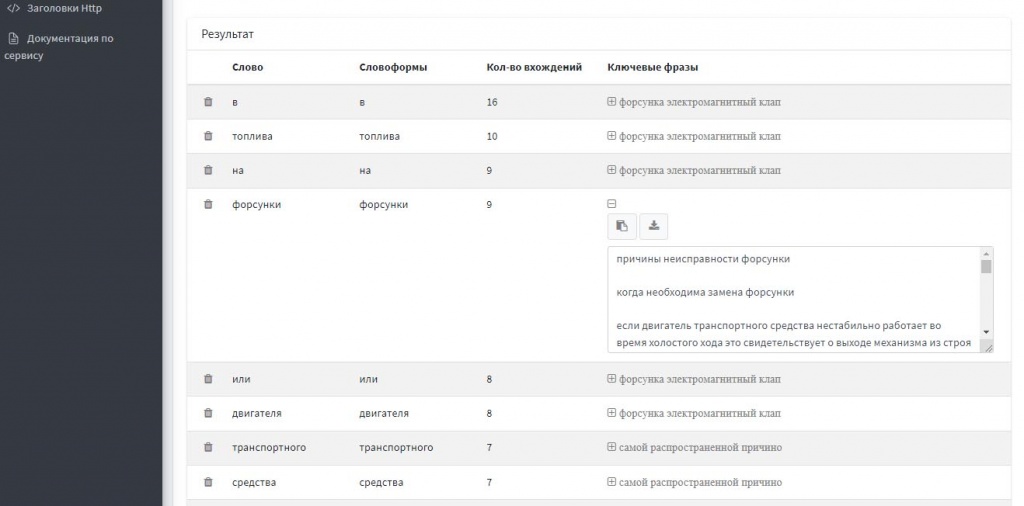Delete the 'транспортного' row

point(208,447)
